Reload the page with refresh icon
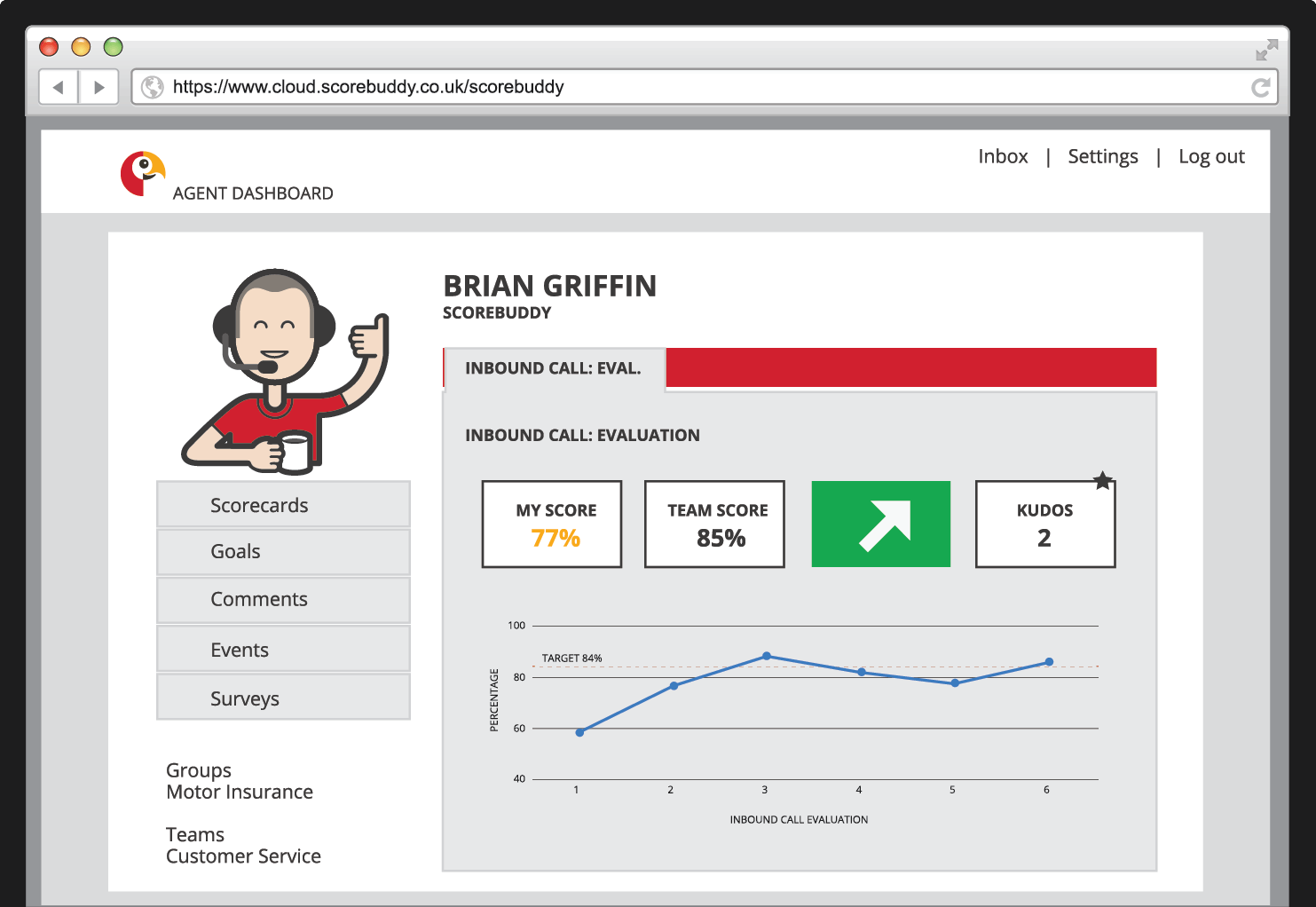Image resolution: width=1316 pixels, height=907 pixels. [x=1260, y=87]
